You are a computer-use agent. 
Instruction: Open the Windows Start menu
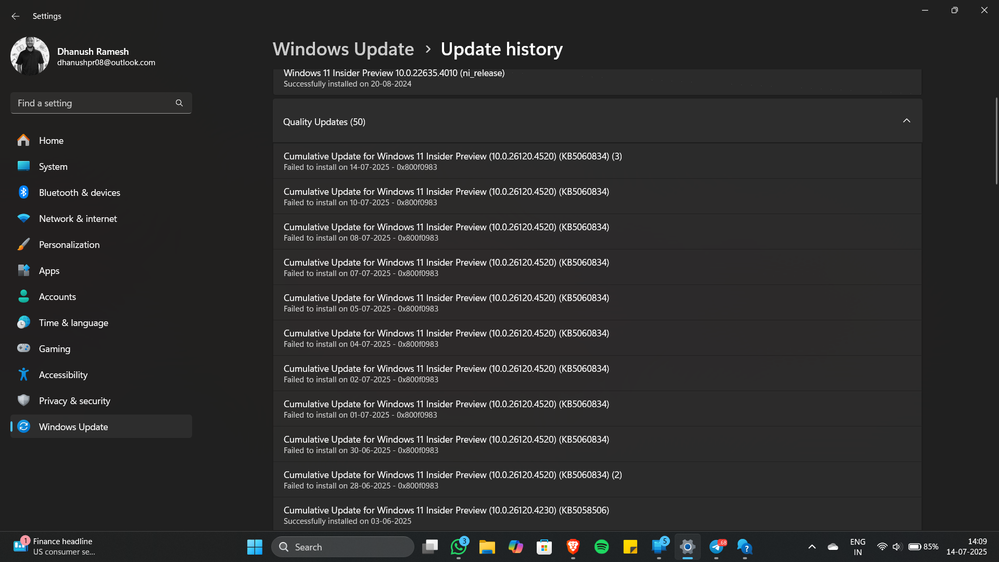pos(255,547)
